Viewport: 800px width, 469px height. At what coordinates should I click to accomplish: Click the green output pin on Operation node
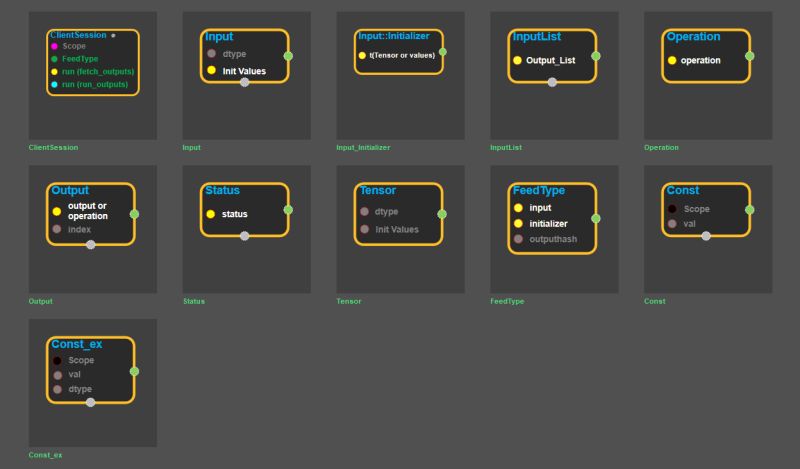coord(749,56)
